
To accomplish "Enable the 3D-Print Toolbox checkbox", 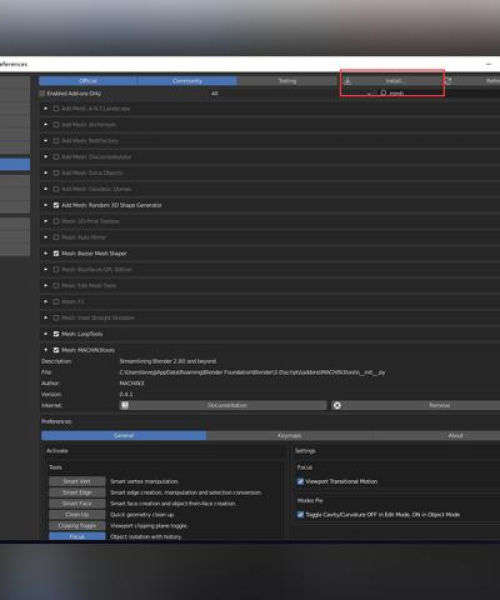I will (56, 221).
